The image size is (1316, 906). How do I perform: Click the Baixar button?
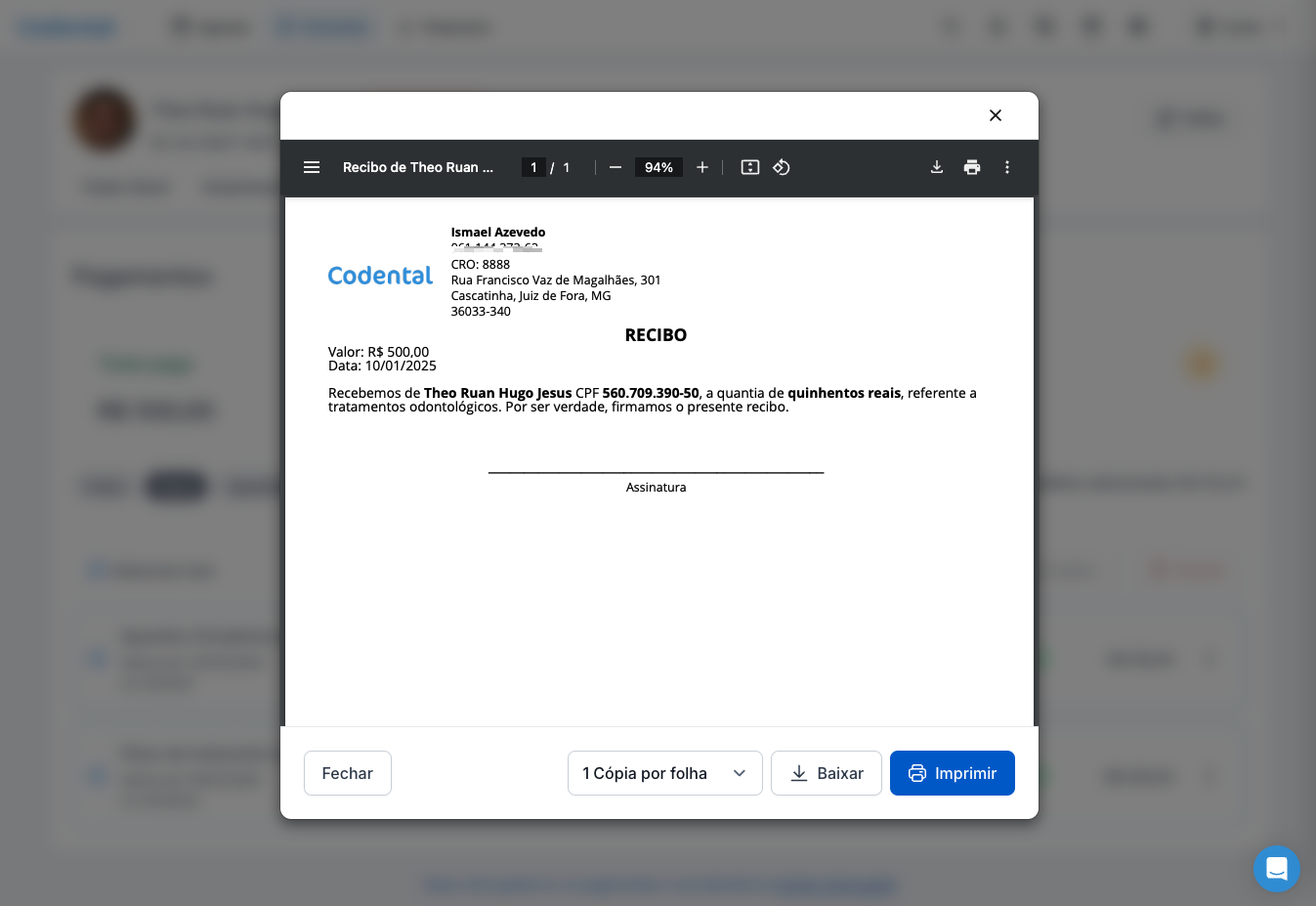coord(826,773)
